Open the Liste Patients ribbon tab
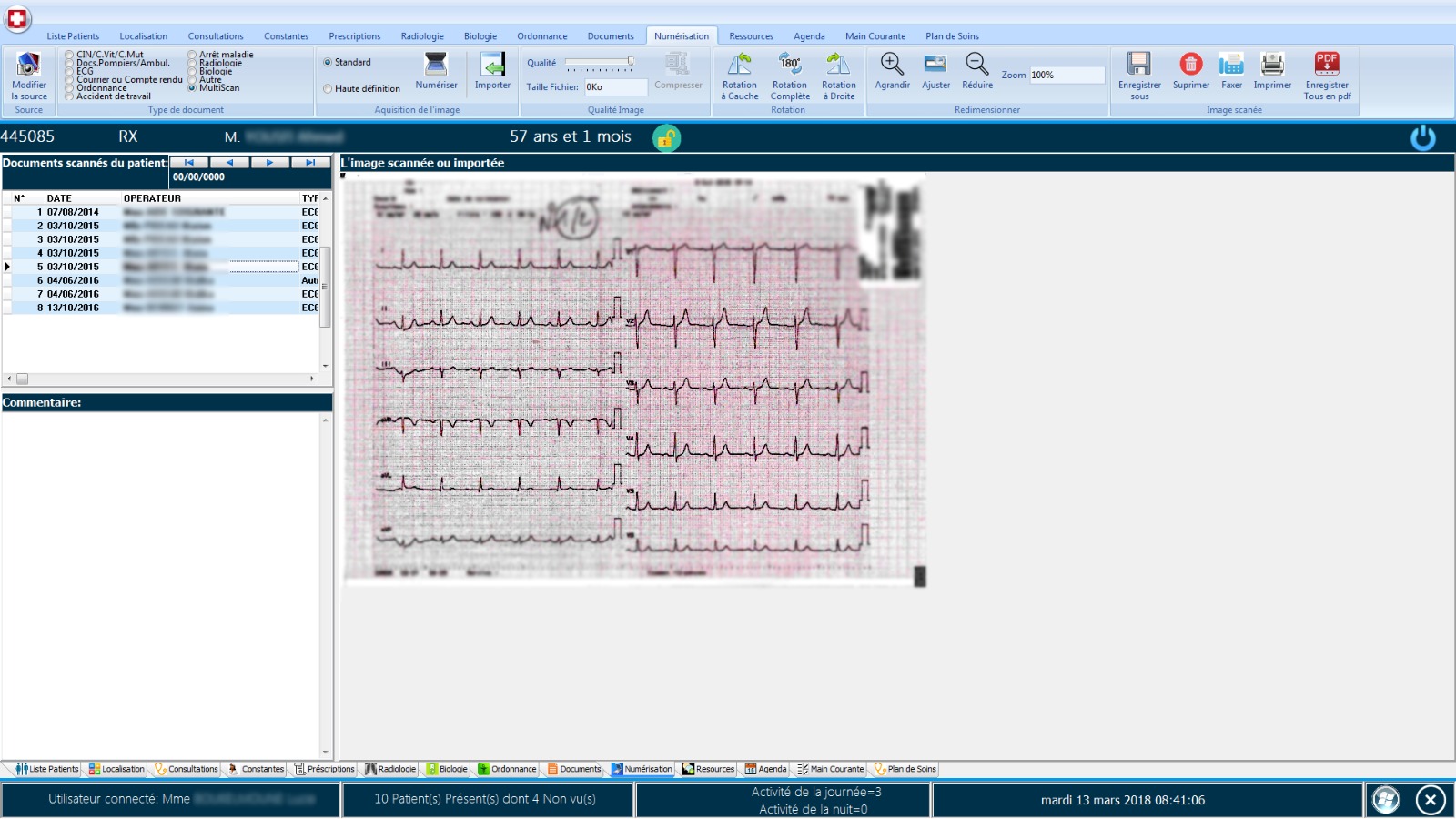The height and width of the screenshot is (819, 1456). pos(73,36)
